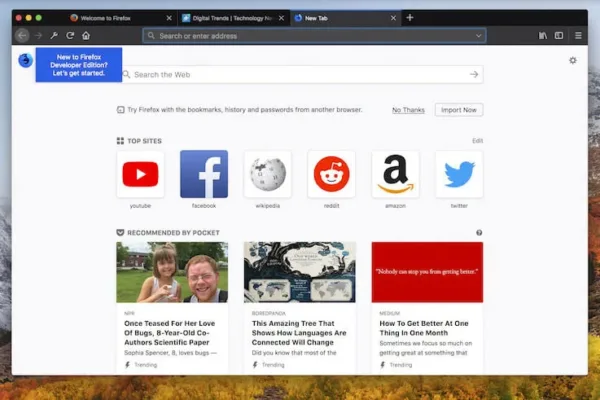Viewport: 600px width, 400px height.
Task: Click the BOREDPANDA source label
Action: point(269,313)
